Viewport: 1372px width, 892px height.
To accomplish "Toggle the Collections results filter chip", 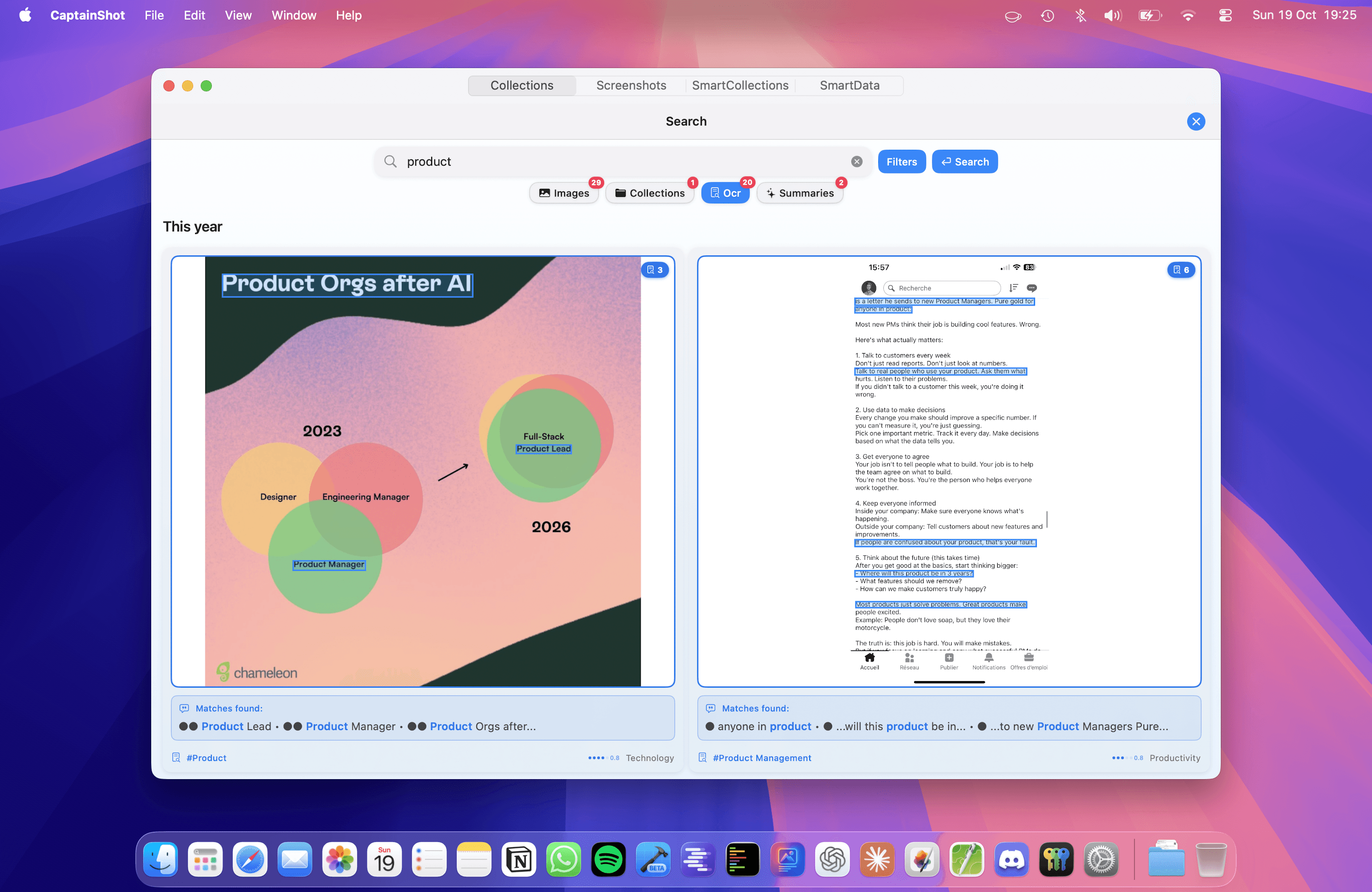I will (x=649, y=193).
